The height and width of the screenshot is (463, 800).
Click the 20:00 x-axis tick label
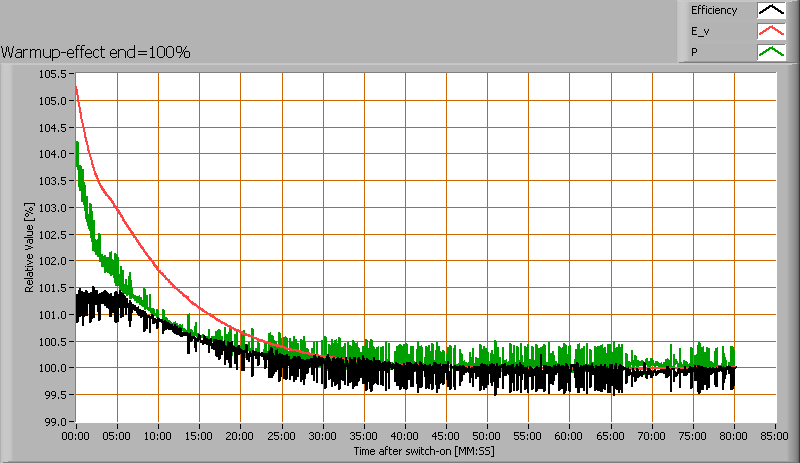[x=241, y=436]
